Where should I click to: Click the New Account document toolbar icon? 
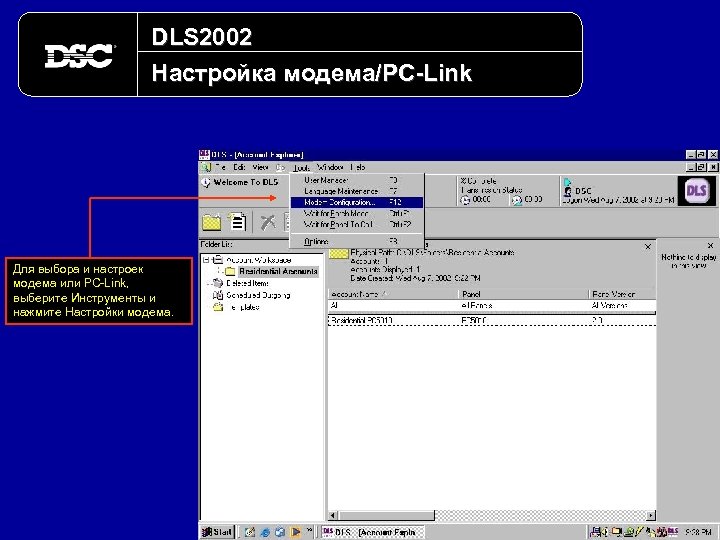click(x=237, y=222)
